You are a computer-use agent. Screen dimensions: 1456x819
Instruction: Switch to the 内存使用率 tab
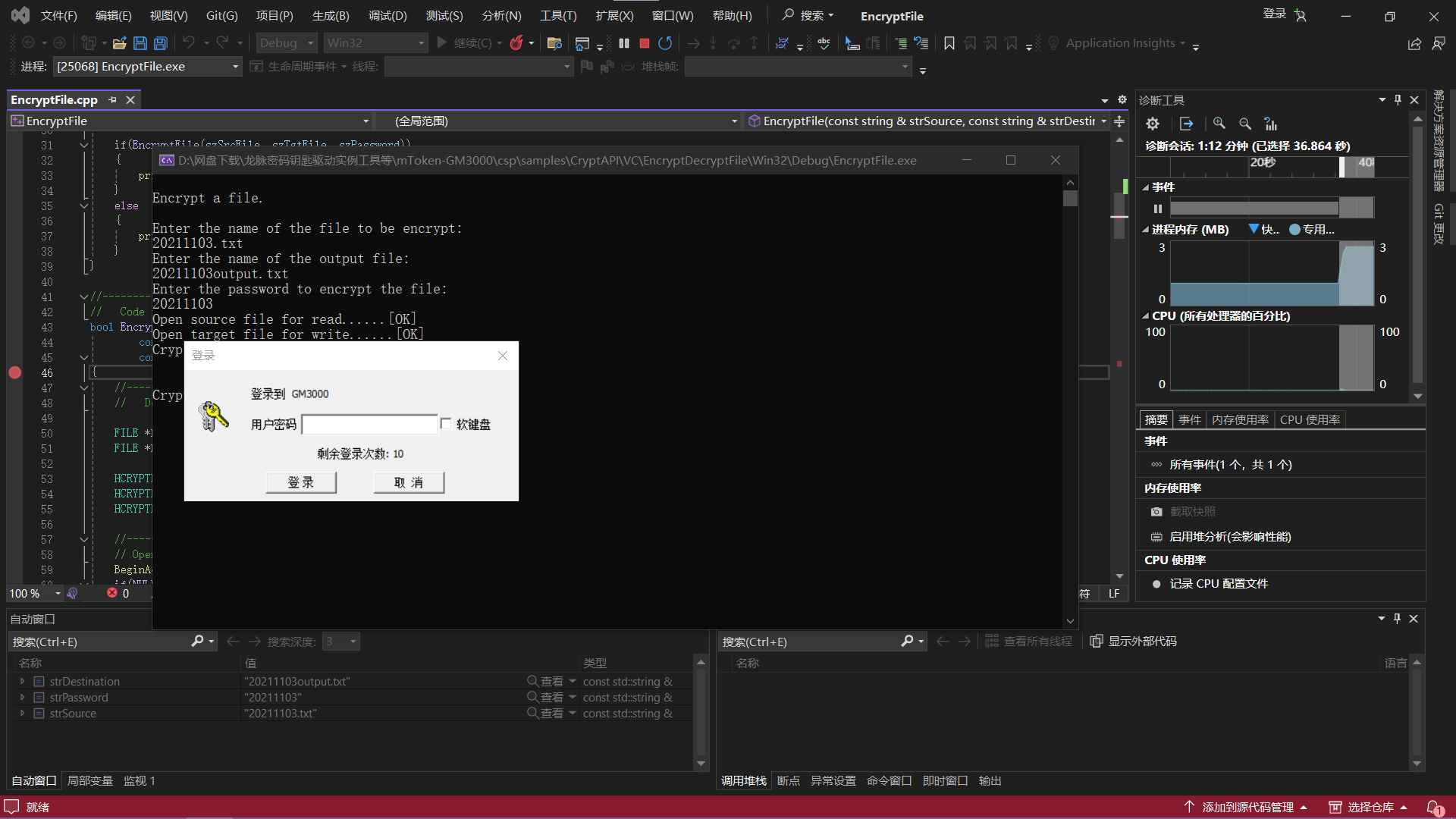tap(1240, 419)
